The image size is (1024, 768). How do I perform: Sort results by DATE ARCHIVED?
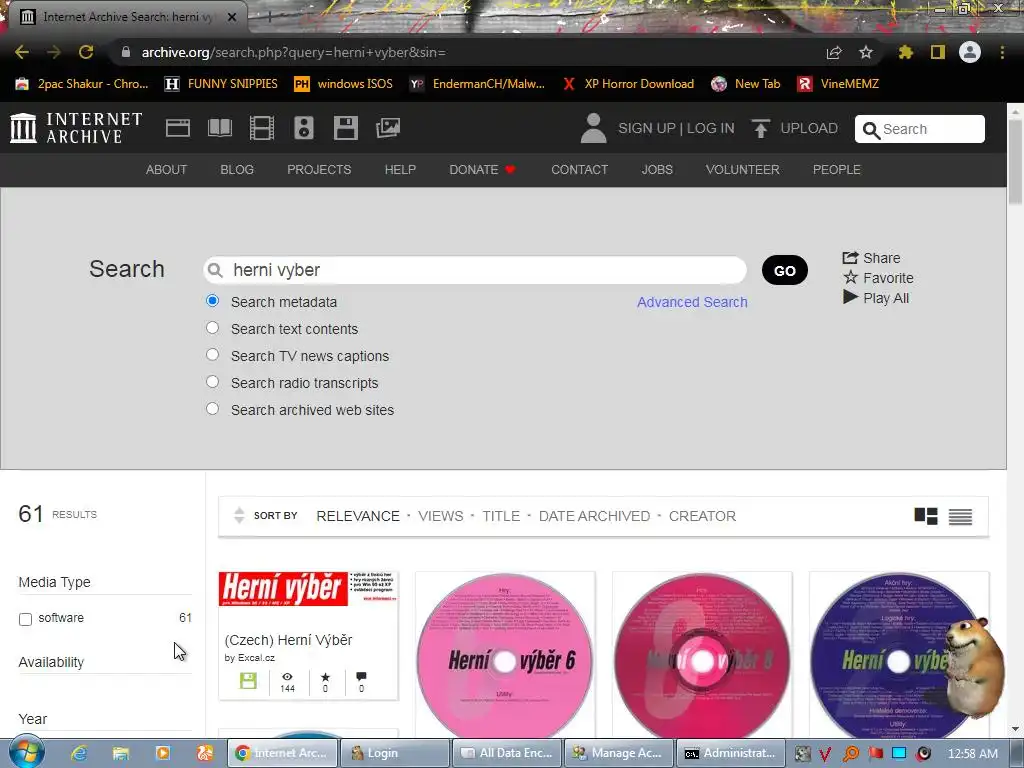coord(594,516)
